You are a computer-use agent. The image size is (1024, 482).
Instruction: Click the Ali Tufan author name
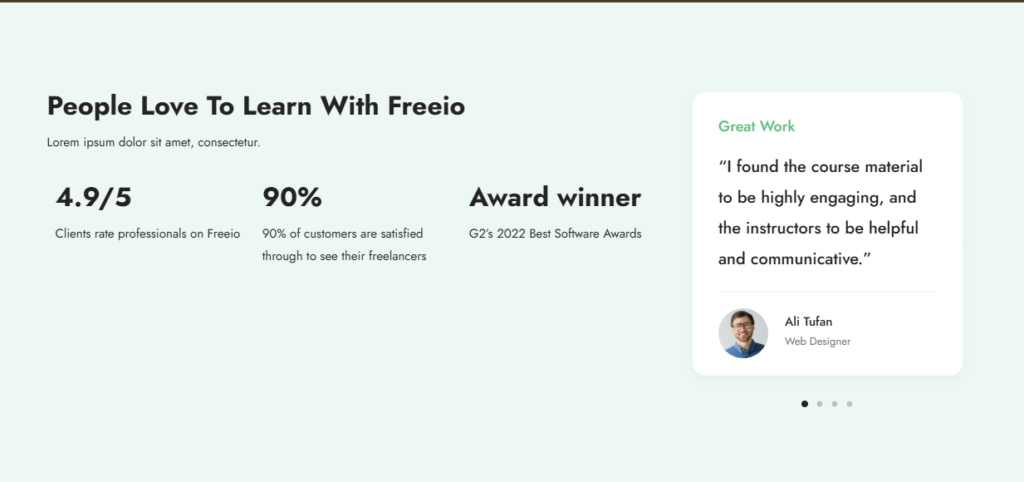tap(808, 321)
